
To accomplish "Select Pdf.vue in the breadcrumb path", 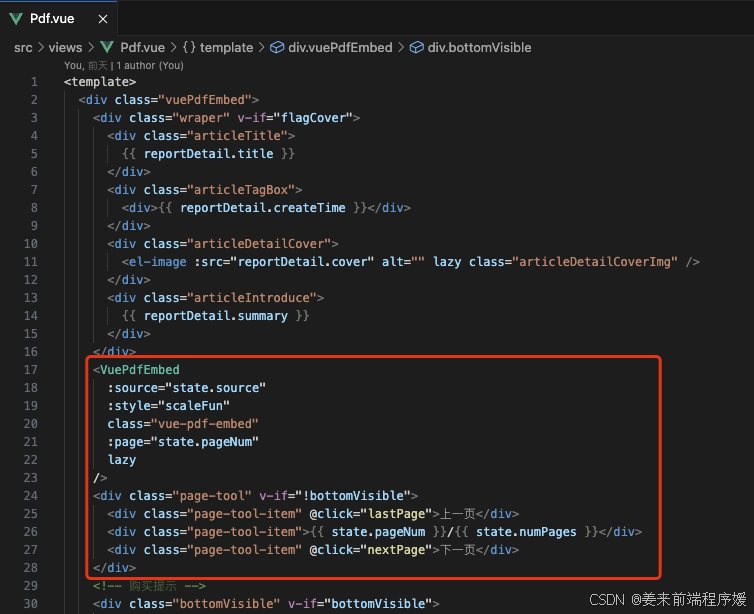I will point(142,48).
